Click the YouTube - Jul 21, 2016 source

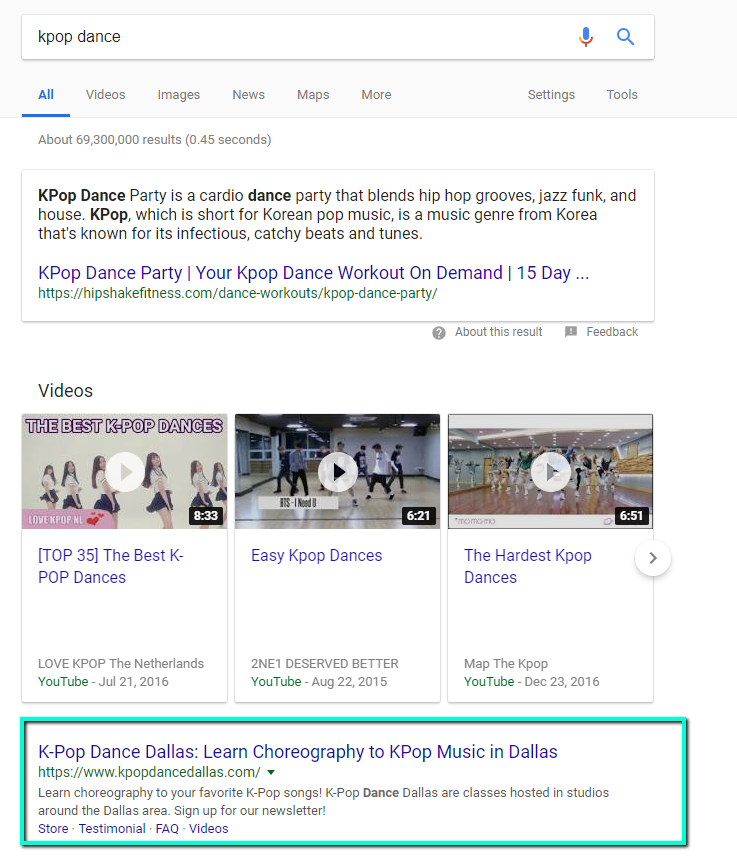[103, 682]
